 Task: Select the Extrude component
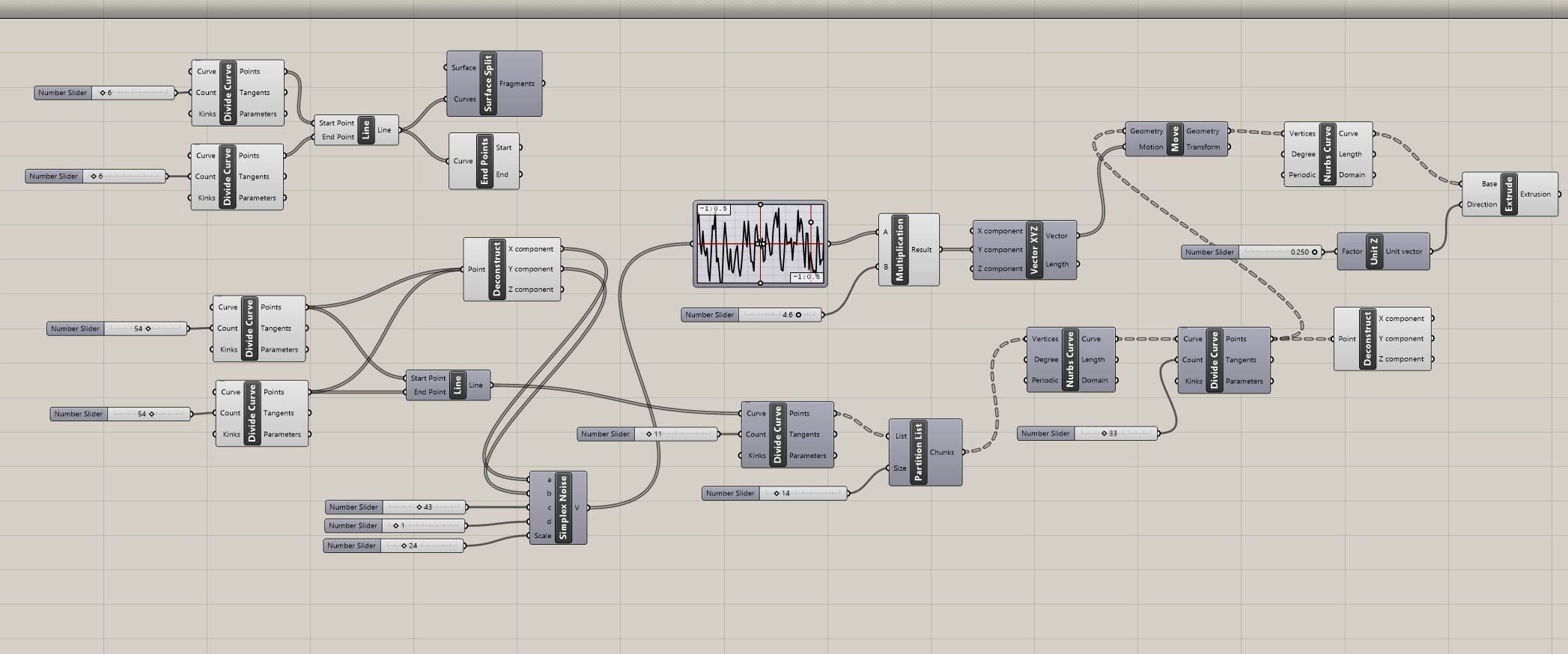(x=1509, y=195)
